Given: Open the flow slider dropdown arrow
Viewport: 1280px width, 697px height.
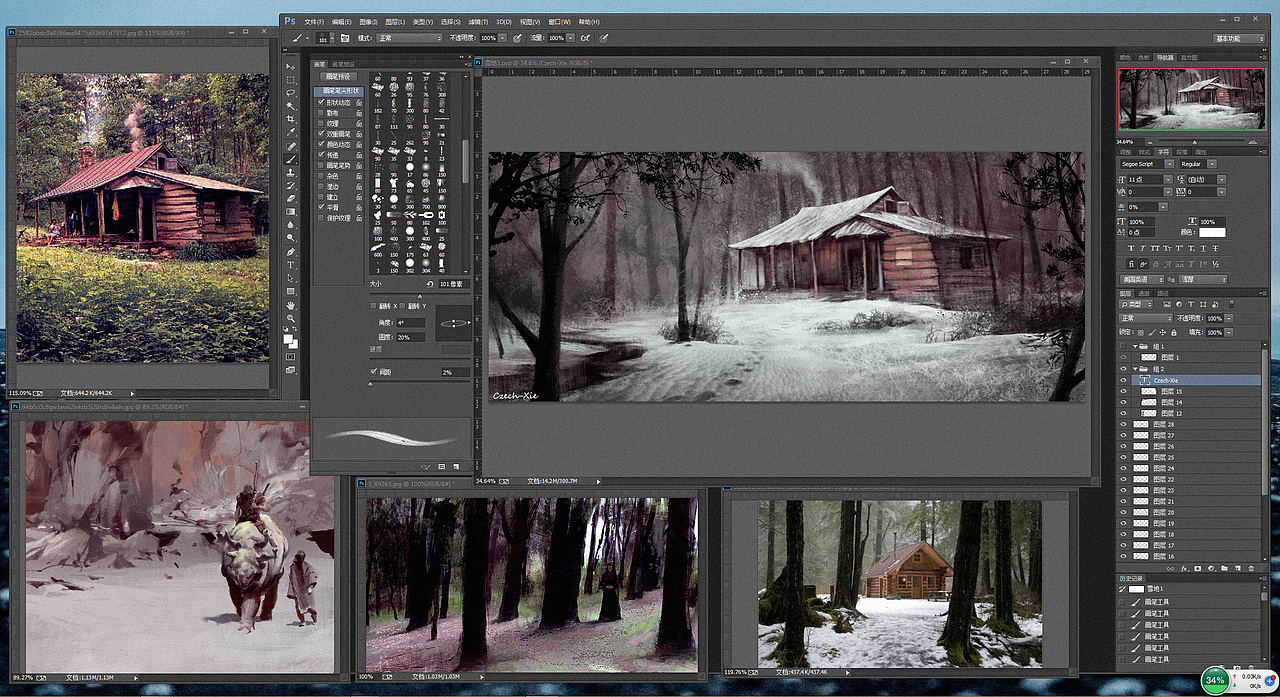Looking at the screenshot, I should click(x=571, y=38).
